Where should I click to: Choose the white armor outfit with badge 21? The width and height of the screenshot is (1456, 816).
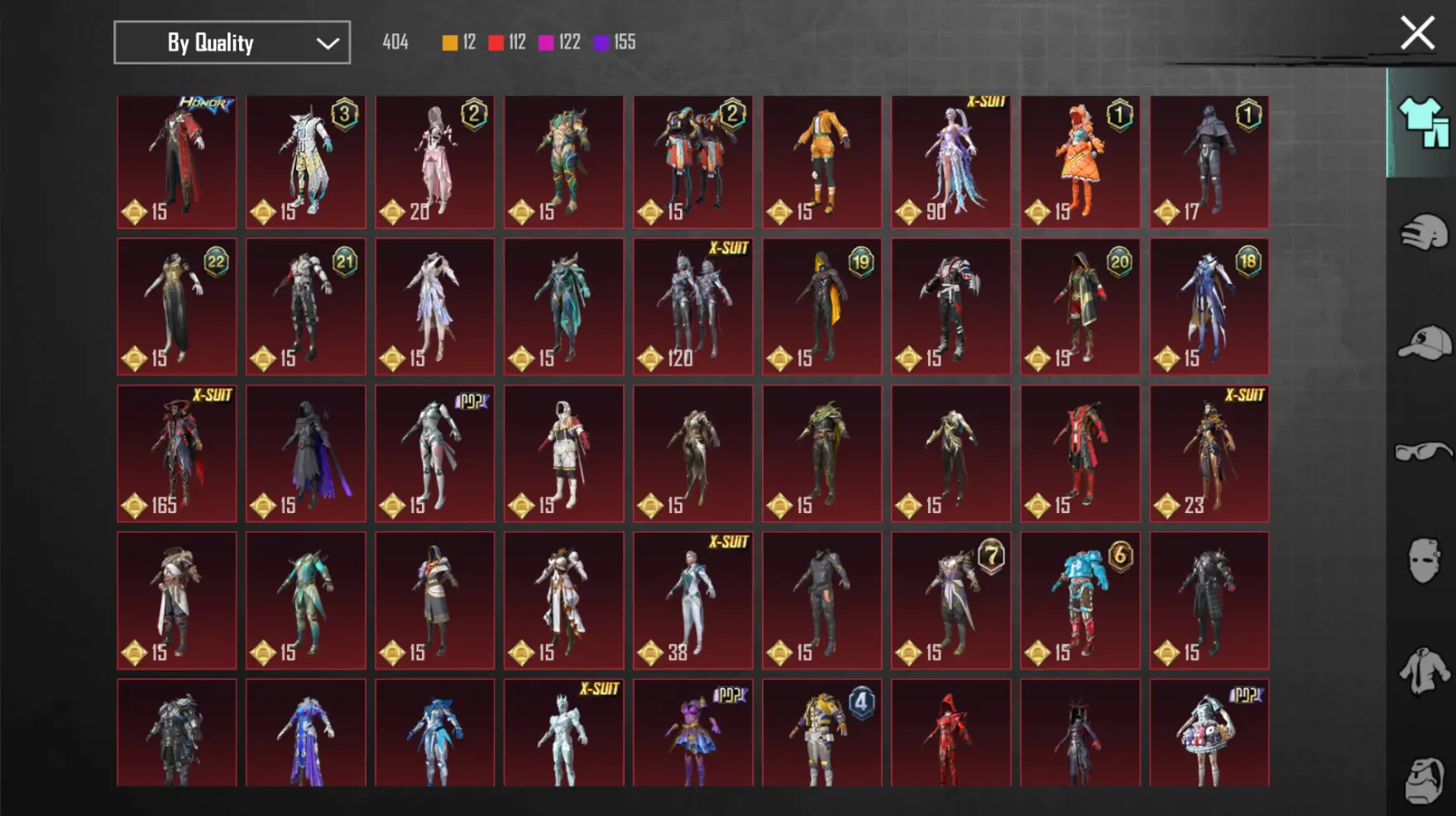click(306, 307)
